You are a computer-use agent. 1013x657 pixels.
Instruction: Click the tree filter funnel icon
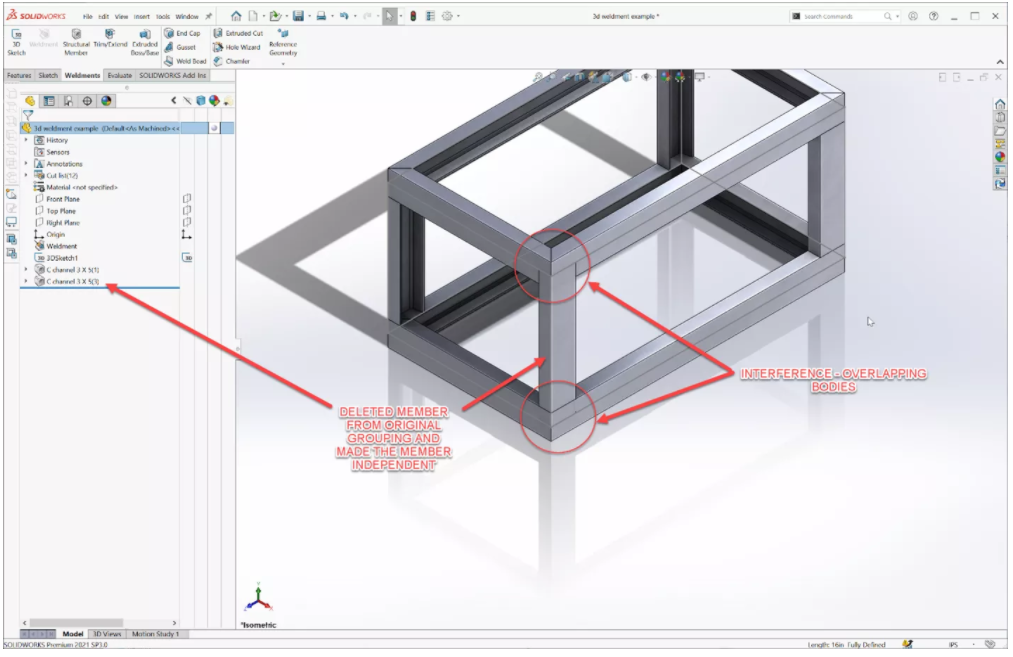click(28, 115)
